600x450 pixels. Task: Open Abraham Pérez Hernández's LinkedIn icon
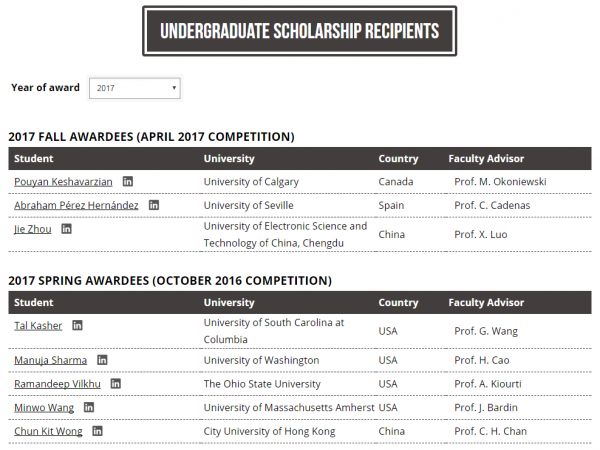154,205
